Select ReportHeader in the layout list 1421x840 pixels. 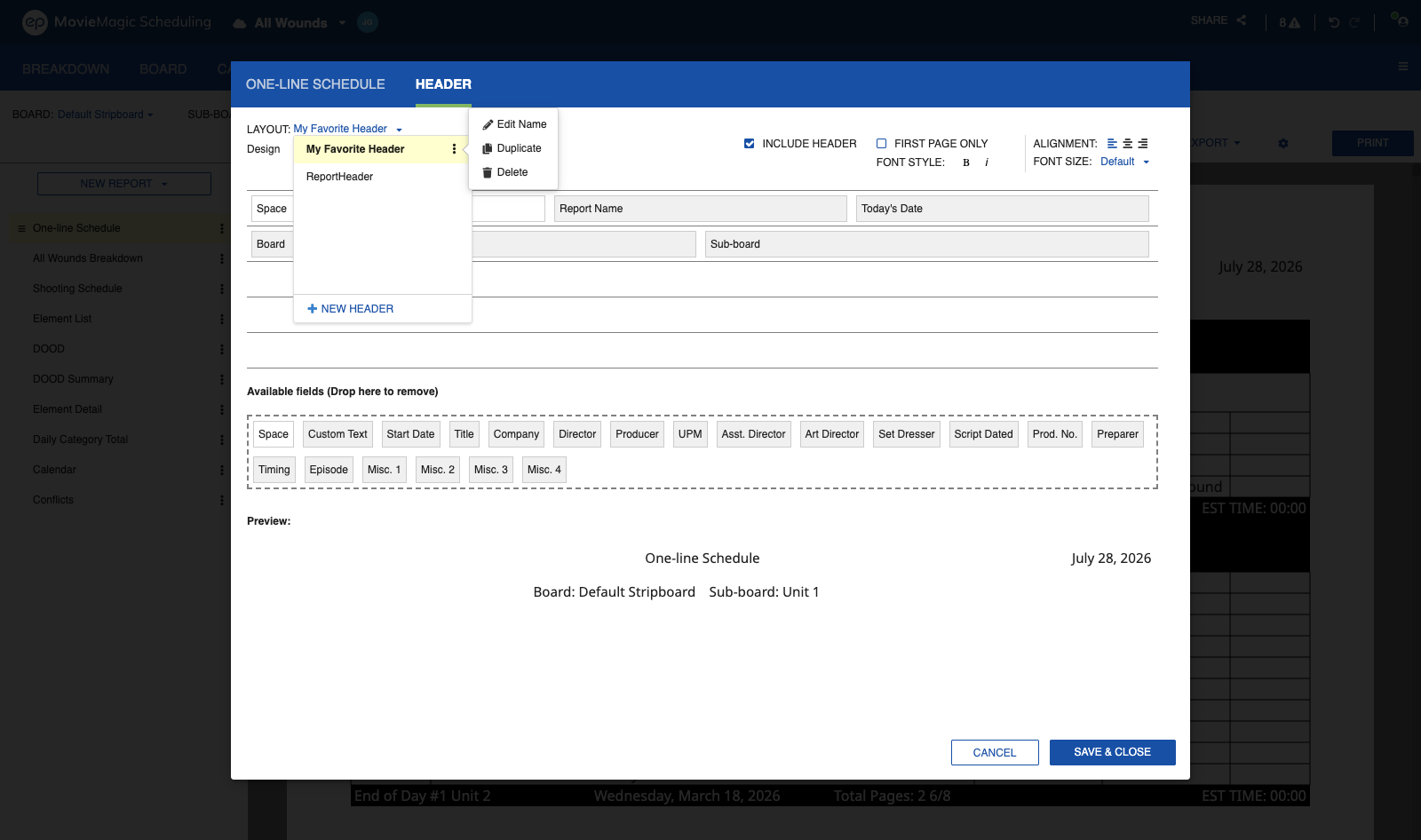(382, 177)
